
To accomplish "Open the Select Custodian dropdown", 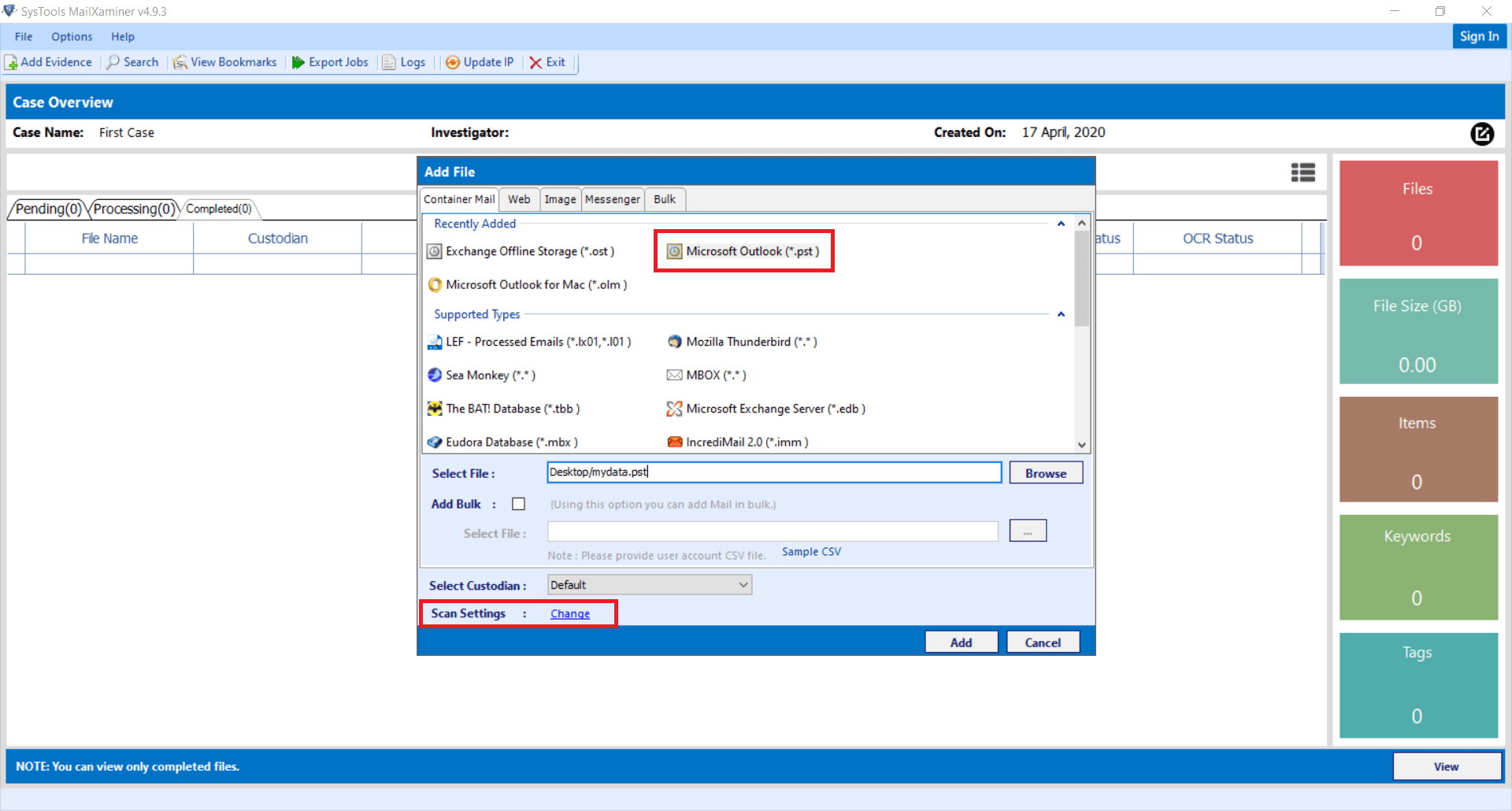I will (650, 585).
